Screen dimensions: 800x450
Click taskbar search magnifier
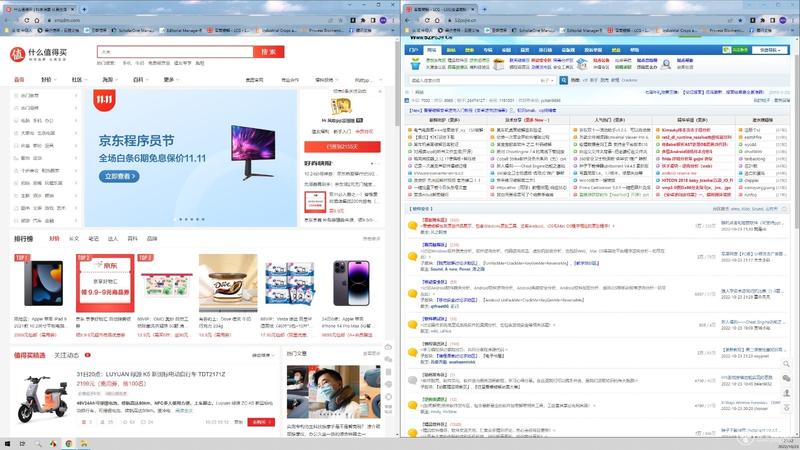point(38,444)
